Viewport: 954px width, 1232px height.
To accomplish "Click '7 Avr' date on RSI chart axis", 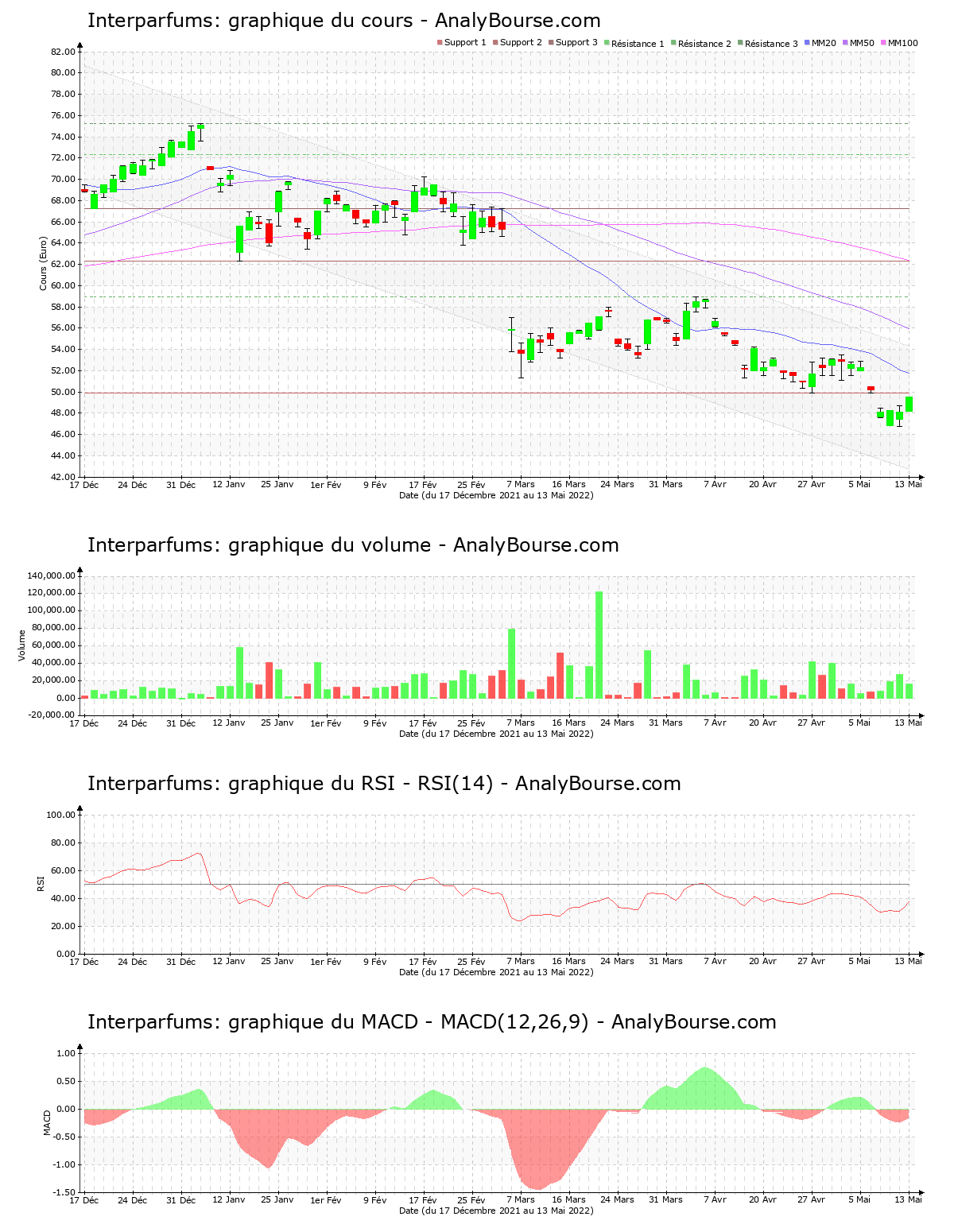I will (715, 962).
